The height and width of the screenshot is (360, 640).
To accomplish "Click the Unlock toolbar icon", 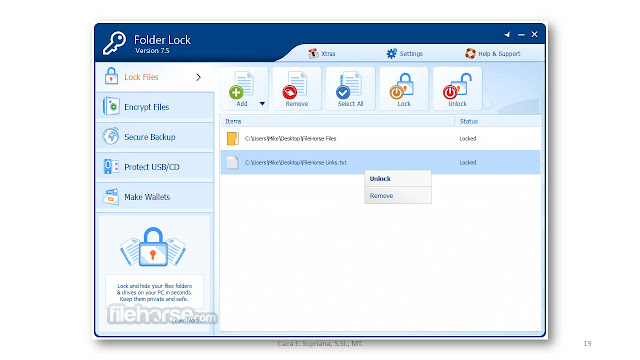I will tap(457, 89).
